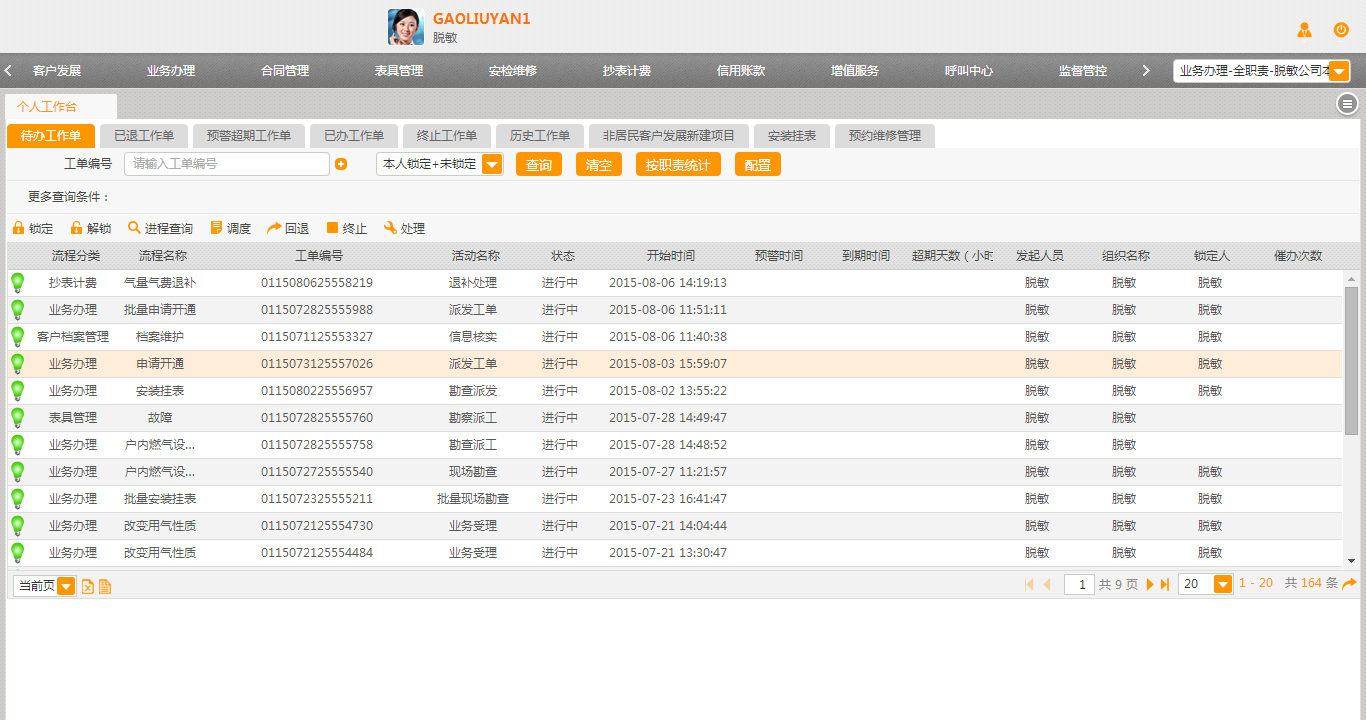Click the 解锁 unlock toolbar icon

(76, 228)
